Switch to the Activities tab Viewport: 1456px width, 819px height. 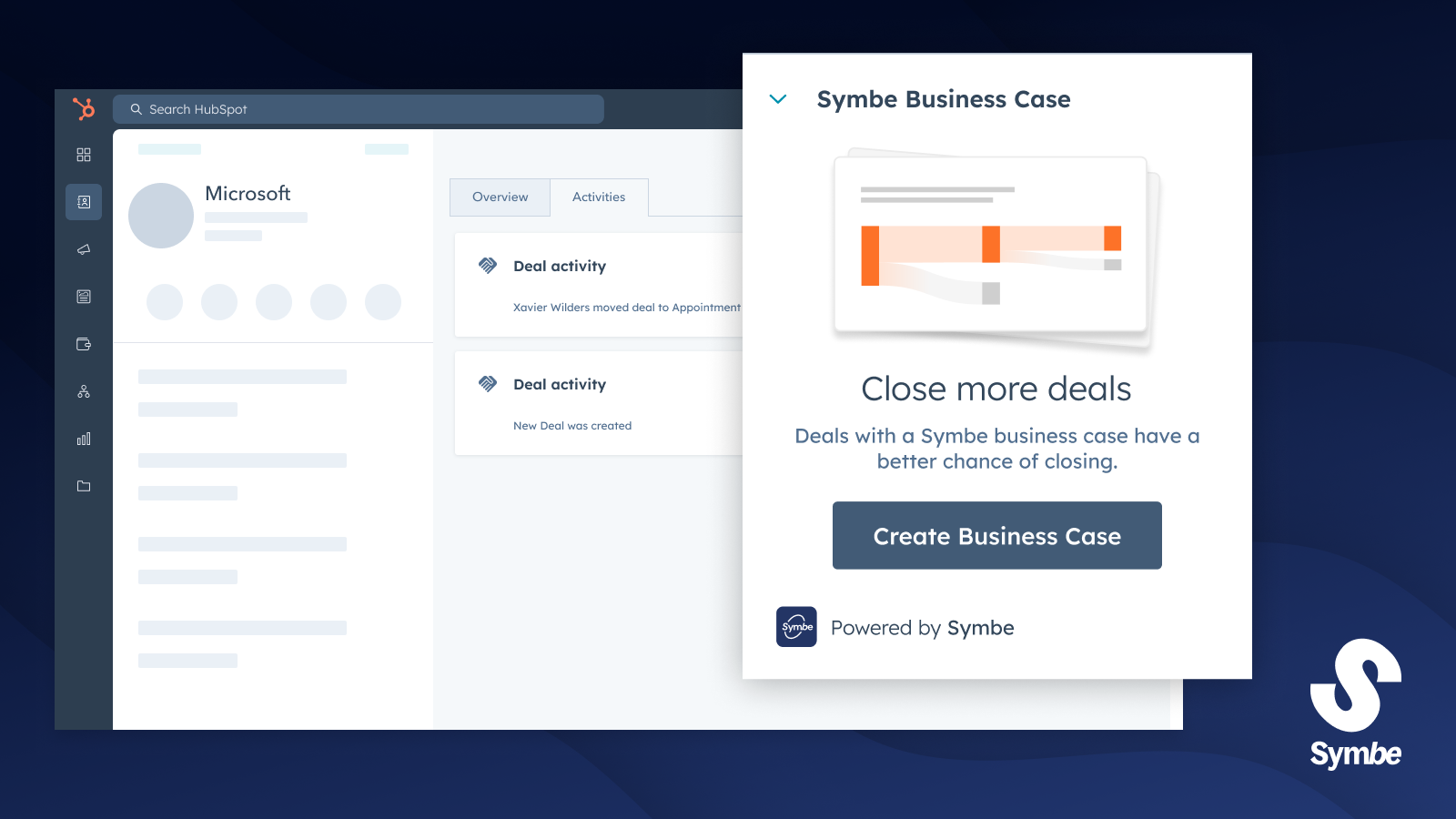tap(599, 197)
